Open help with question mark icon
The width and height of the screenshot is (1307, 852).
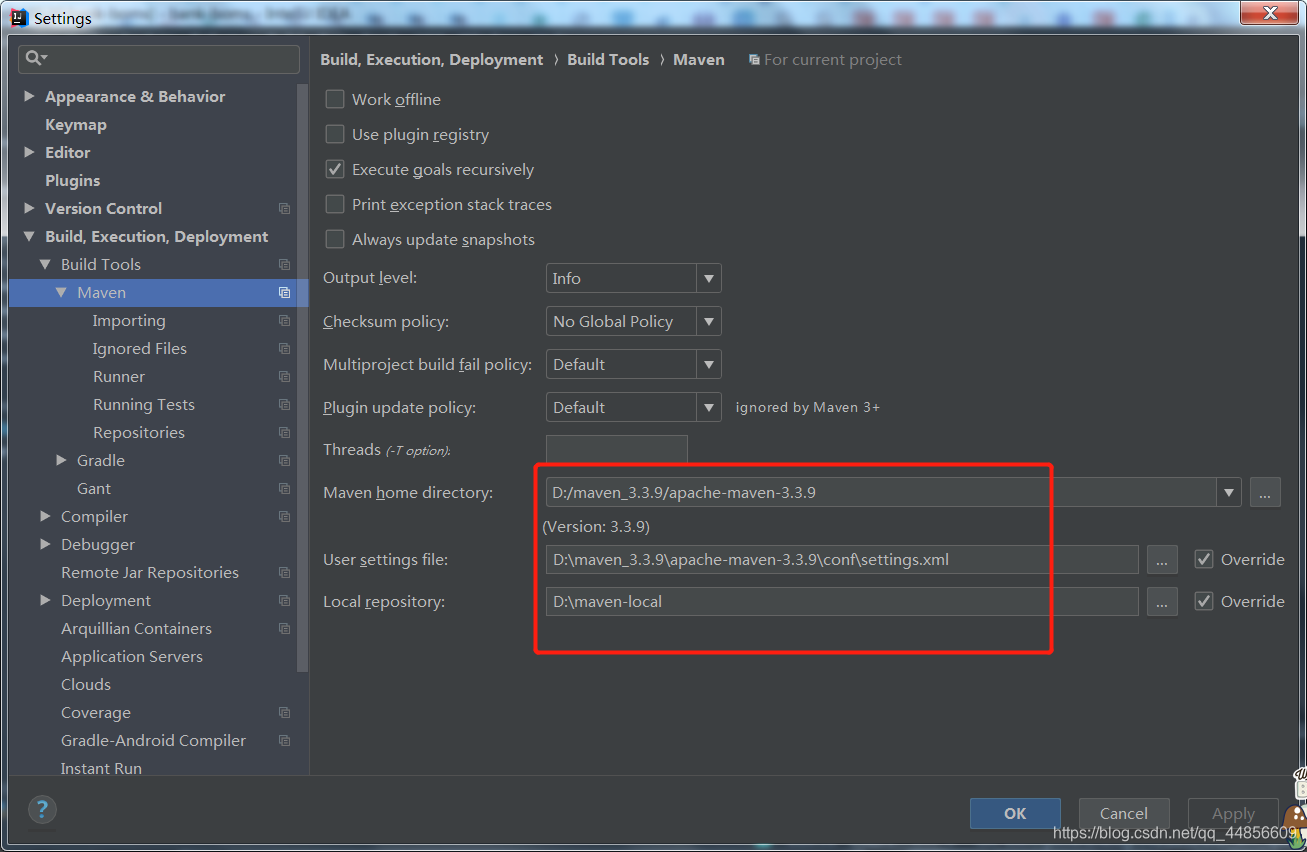point(42,809)
